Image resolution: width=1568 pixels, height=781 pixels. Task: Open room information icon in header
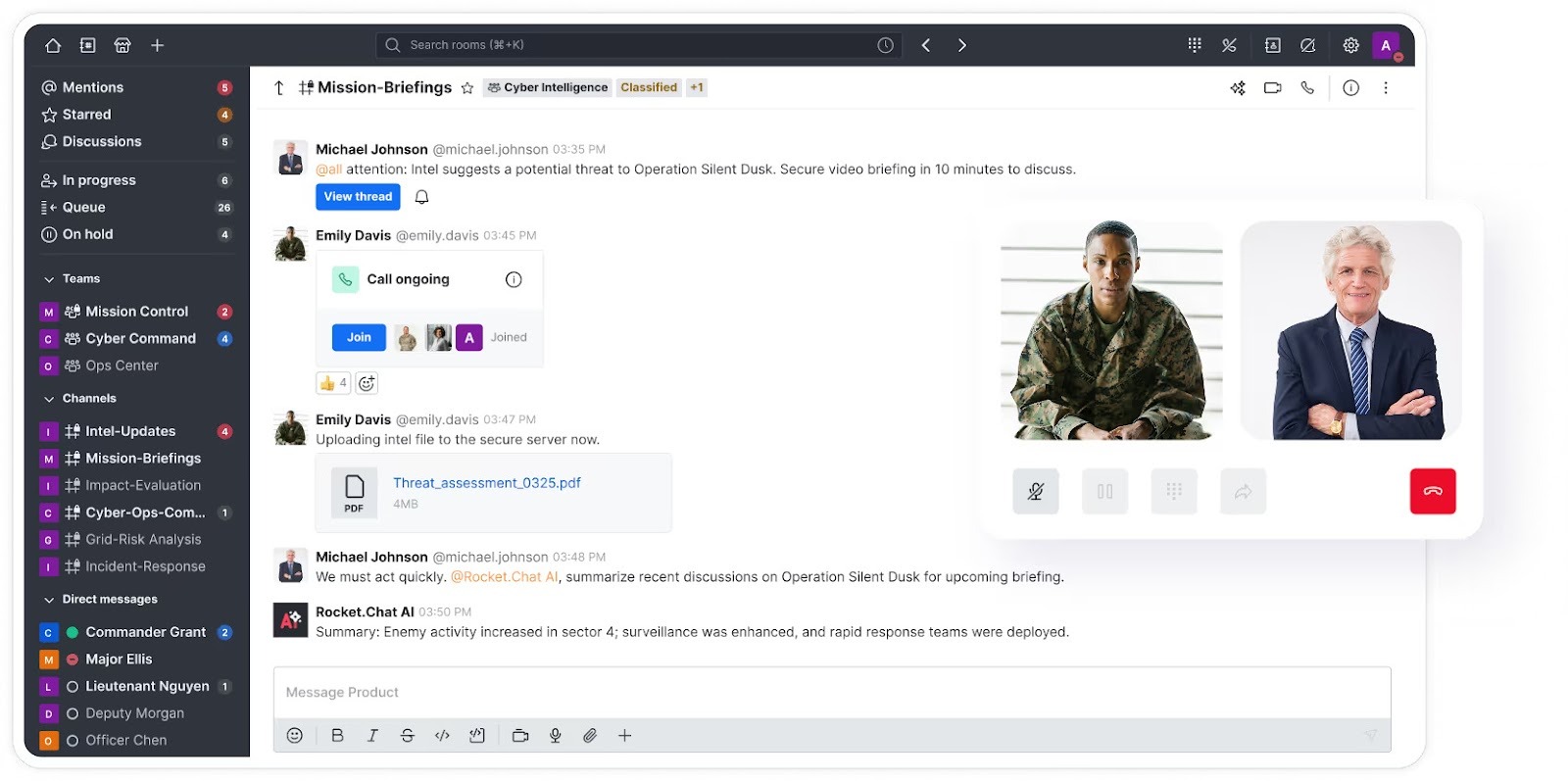tap(1350, 88)
